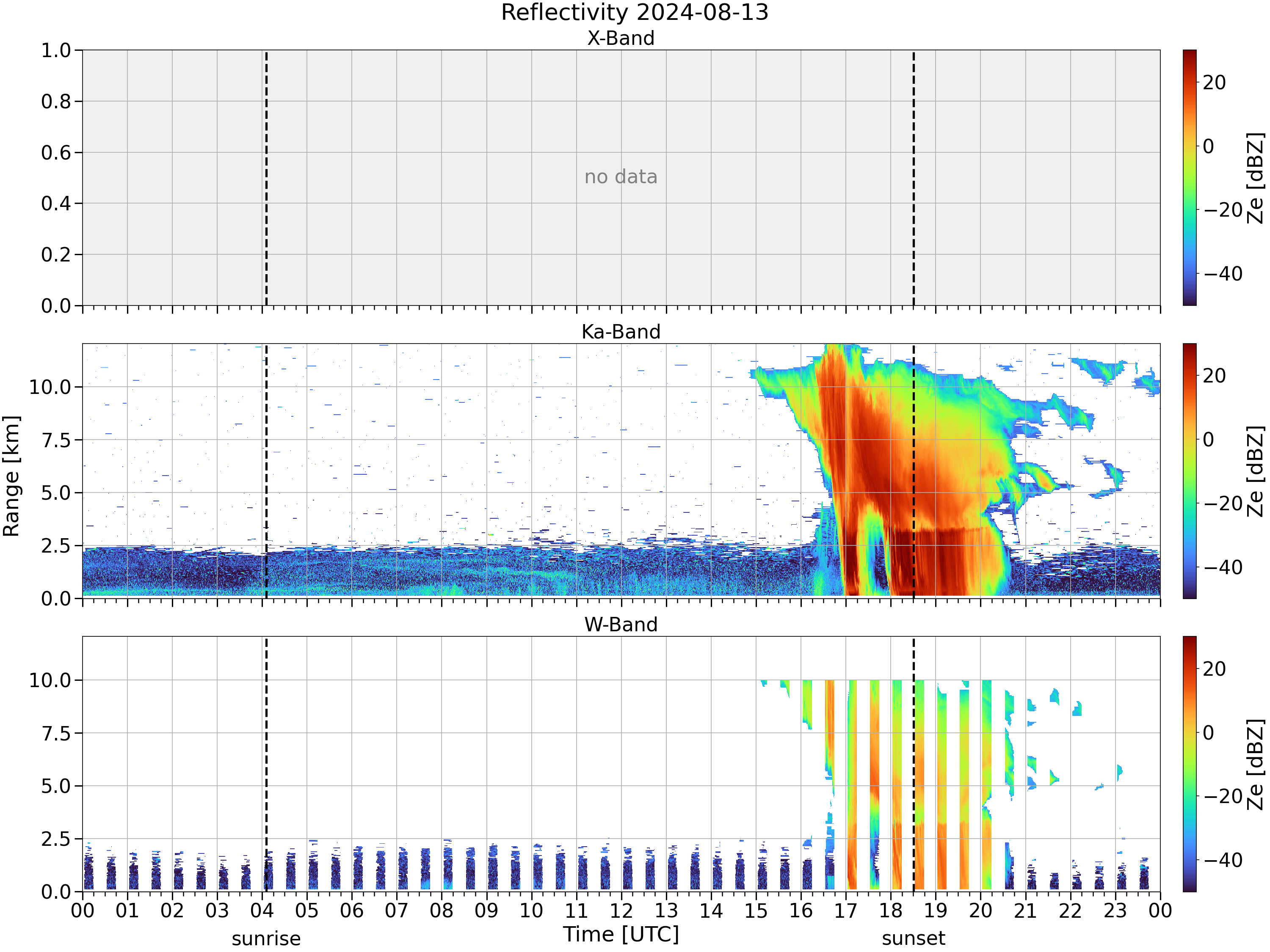Screen dimensions: 1270x952
Task: Click the 'sunrise' label below the time axis
Action: (x=266, y=939)
